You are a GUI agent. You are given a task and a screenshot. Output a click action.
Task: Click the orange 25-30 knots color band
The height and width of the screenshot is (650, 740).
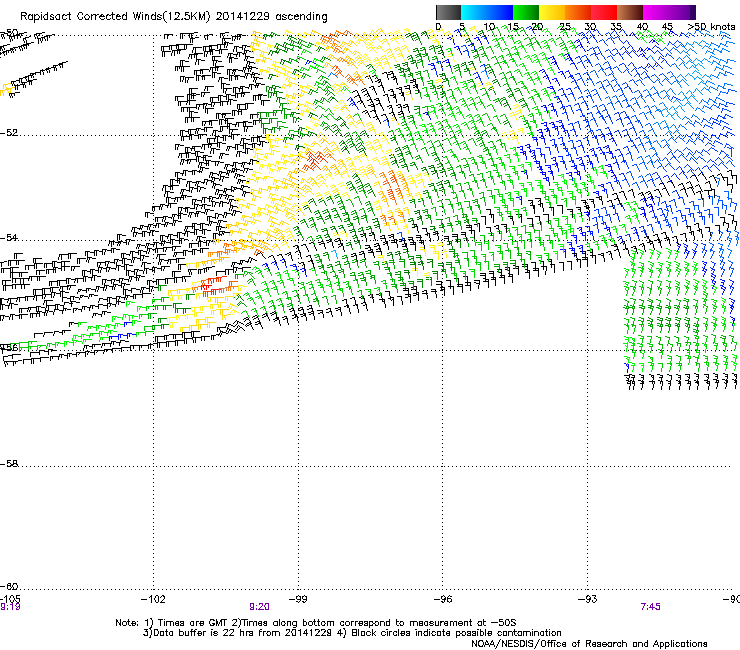coord(578,12)
